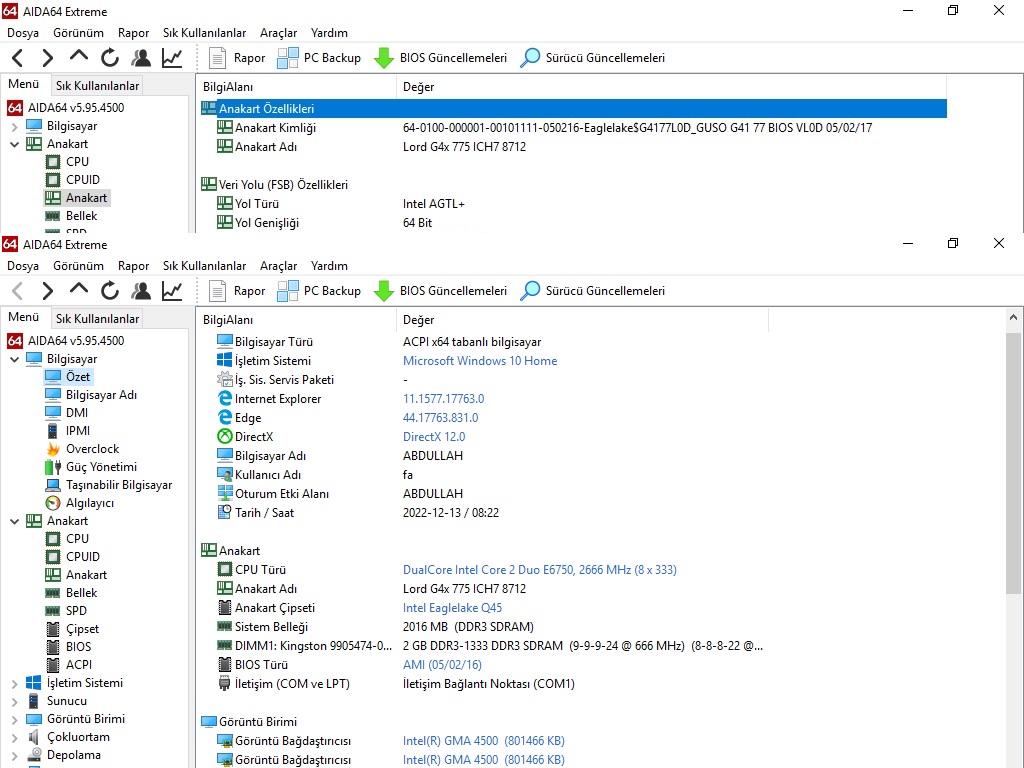This screenshot has width=1024, height=768.
Task: Refresh the upper AIDA64 window
Action: tap(110, 58)
